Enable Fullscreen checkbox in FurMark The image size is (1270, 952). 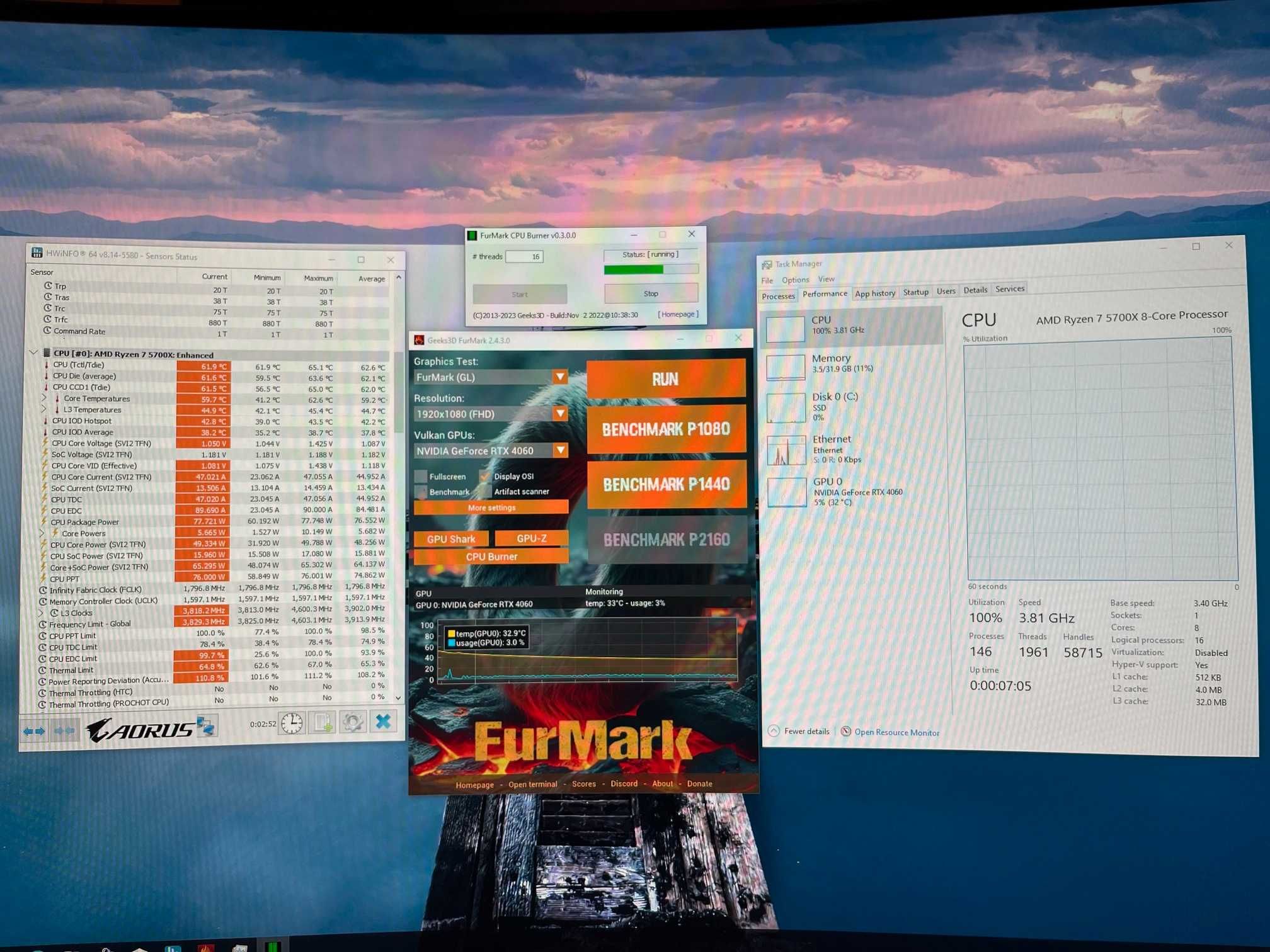[x=421, y=477]
